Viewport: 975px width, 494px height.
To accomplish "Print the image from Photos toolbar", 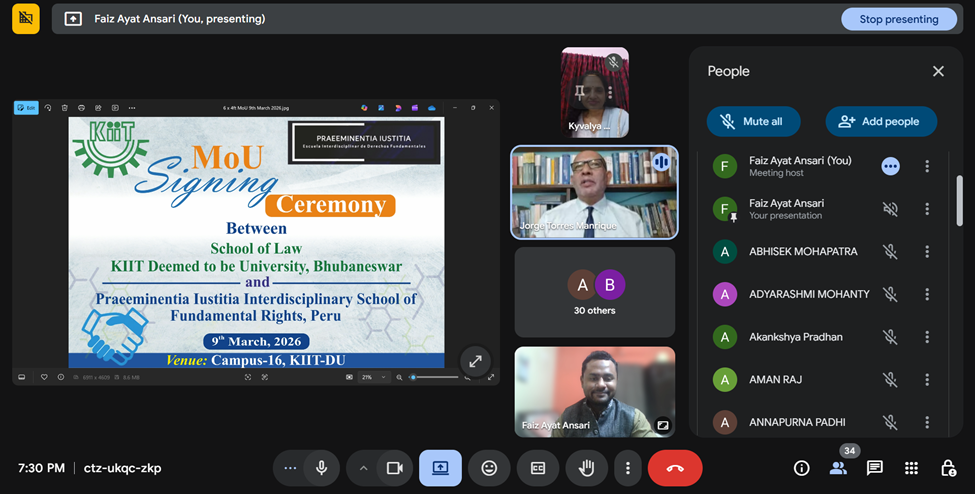I will tap(81, 108).
